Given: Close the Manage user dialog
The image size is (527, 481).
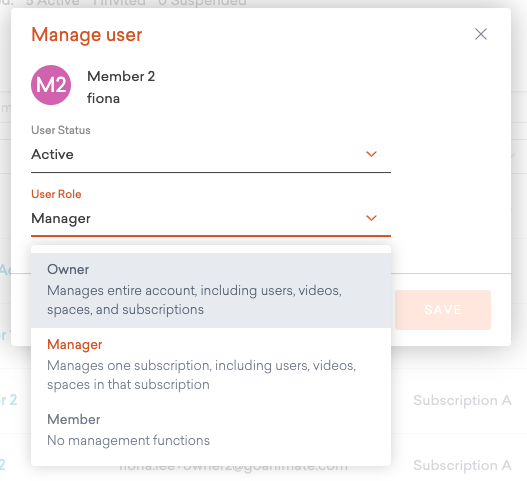Looking at the screenshot, I should point(481,34).
